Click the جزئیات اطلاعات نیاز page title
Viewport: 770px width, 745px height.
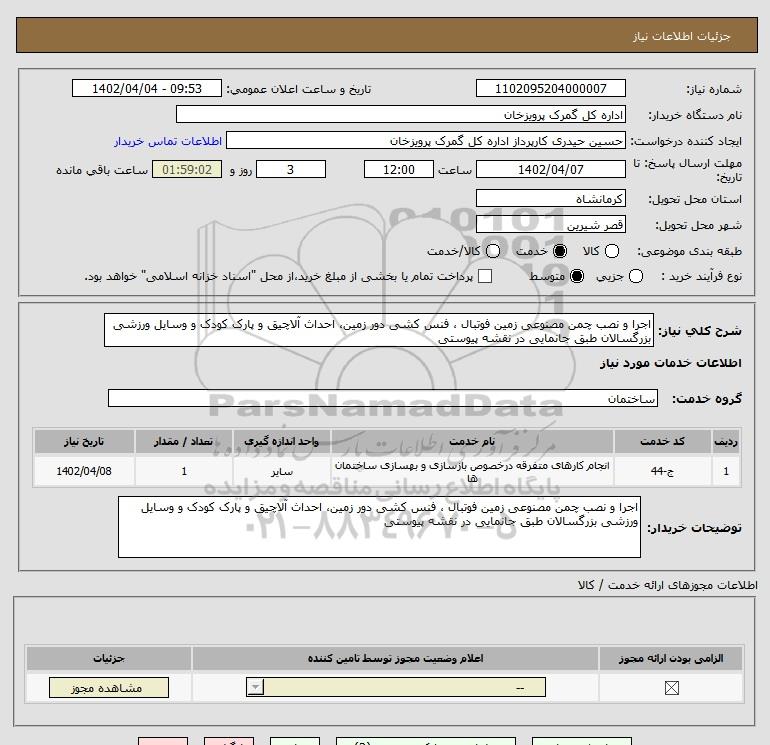pyautogui.click(x=682, y=36)
